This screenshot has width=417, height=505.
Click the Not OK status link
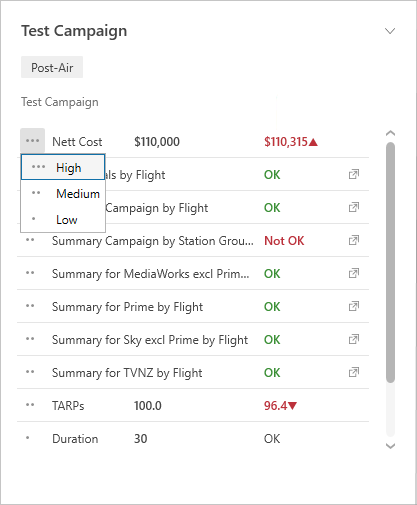pos(284,241)
